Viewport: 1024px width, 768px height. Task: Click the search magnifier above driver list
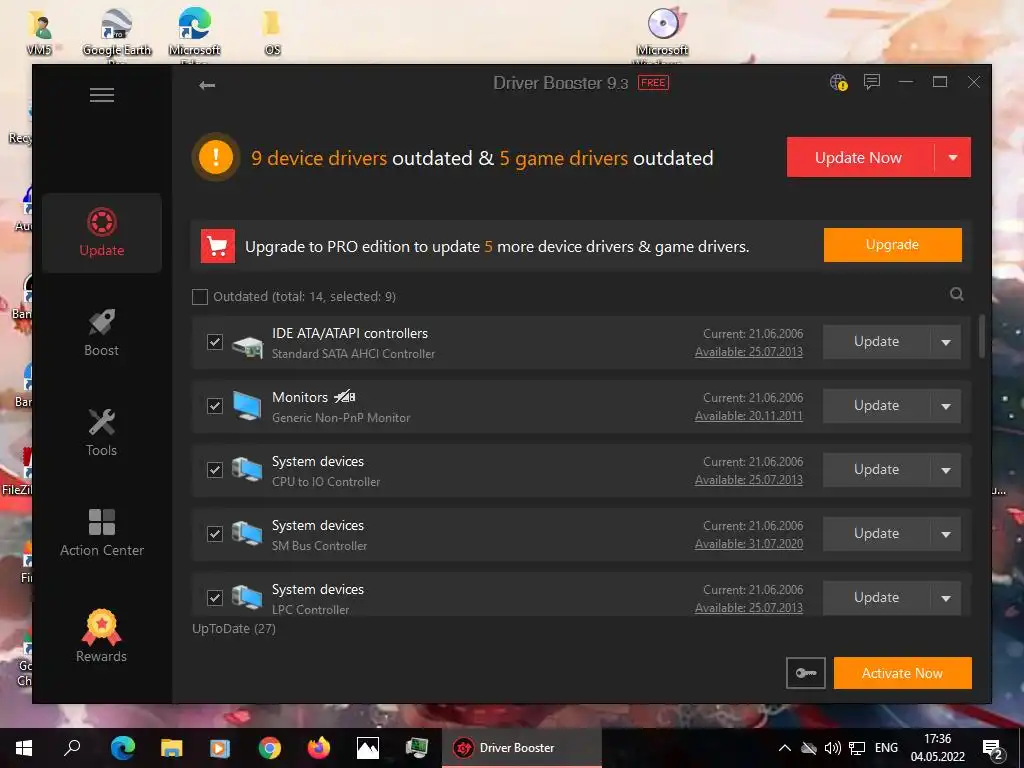point(957,295)
